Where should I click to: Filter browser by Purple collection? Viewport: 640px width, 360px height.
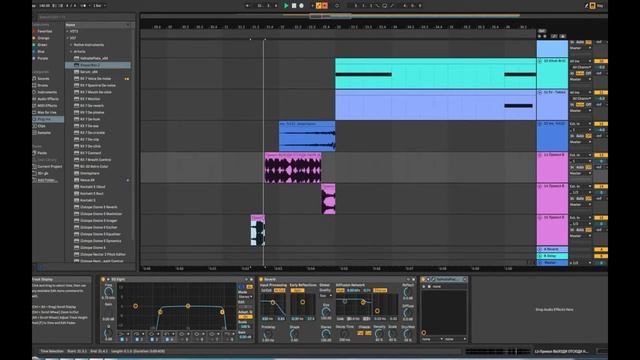[42, 58]
